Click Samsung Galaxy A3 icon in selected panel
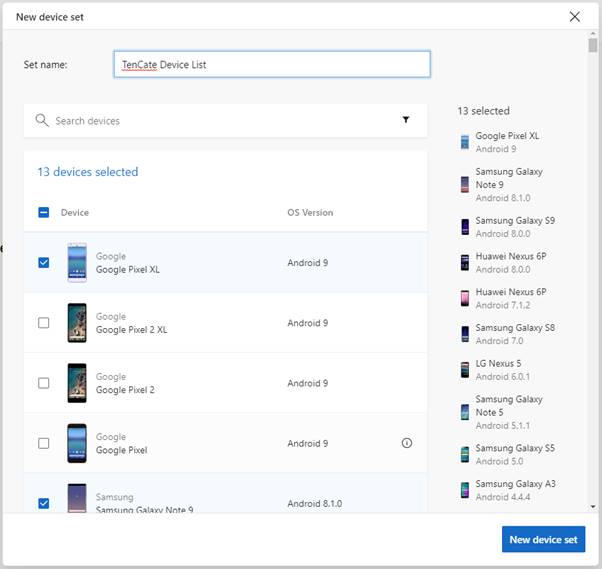 (x=465, y=490)
